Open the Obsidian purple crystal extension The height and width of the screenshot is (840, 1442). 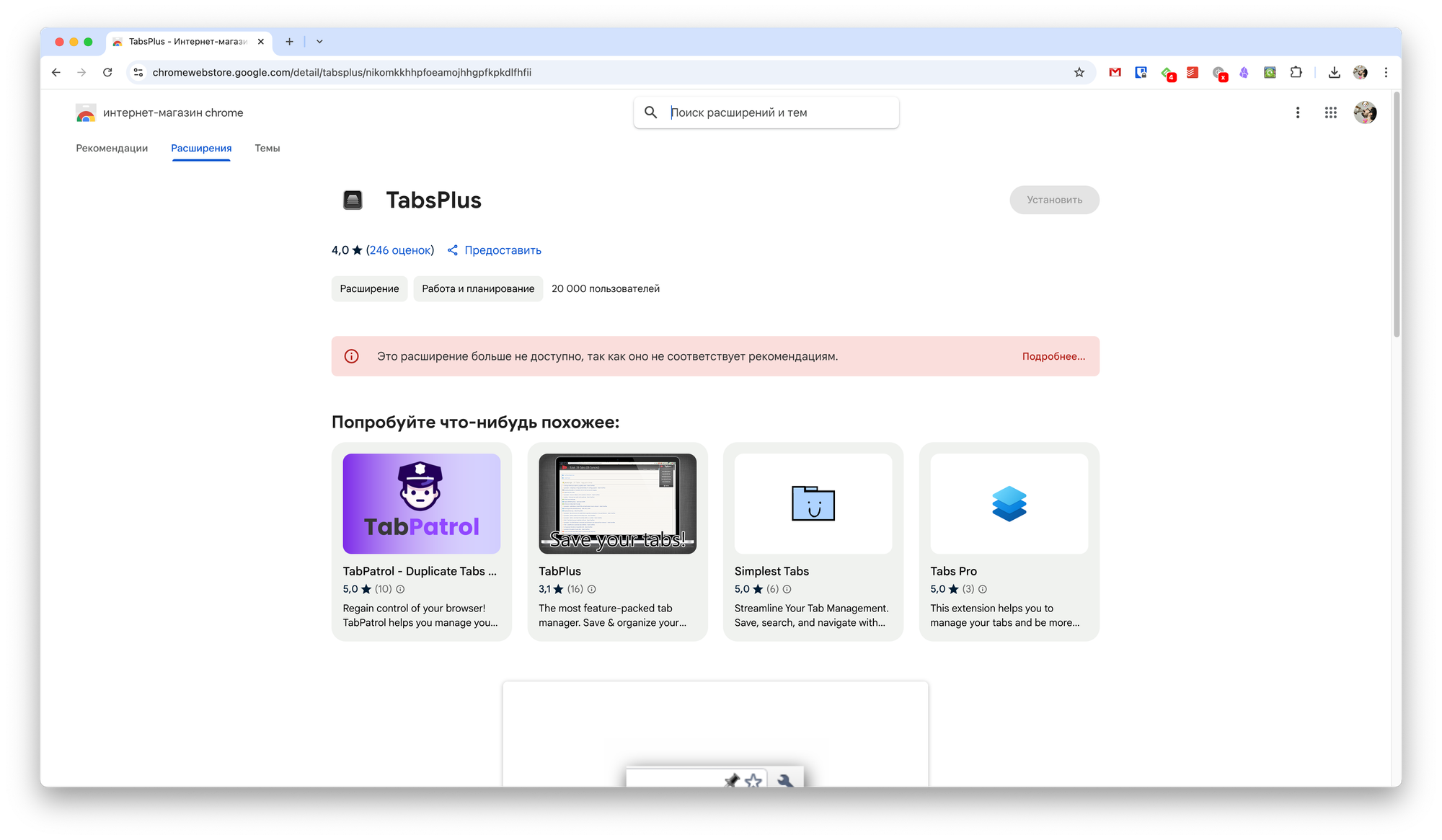1244,72
